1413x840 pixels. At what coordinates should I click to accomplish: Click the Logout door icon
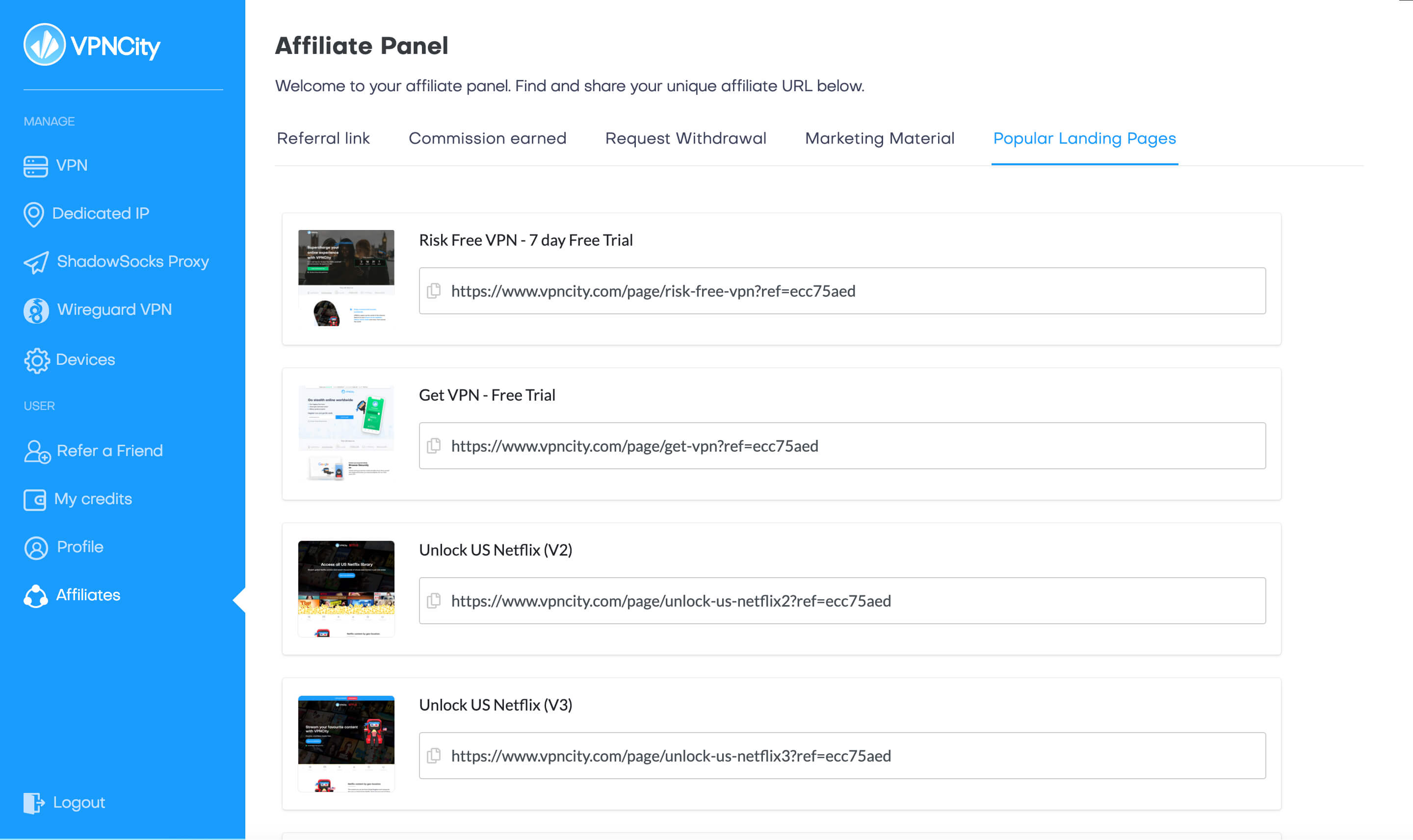pyautogui.click(x=34, y=803)
